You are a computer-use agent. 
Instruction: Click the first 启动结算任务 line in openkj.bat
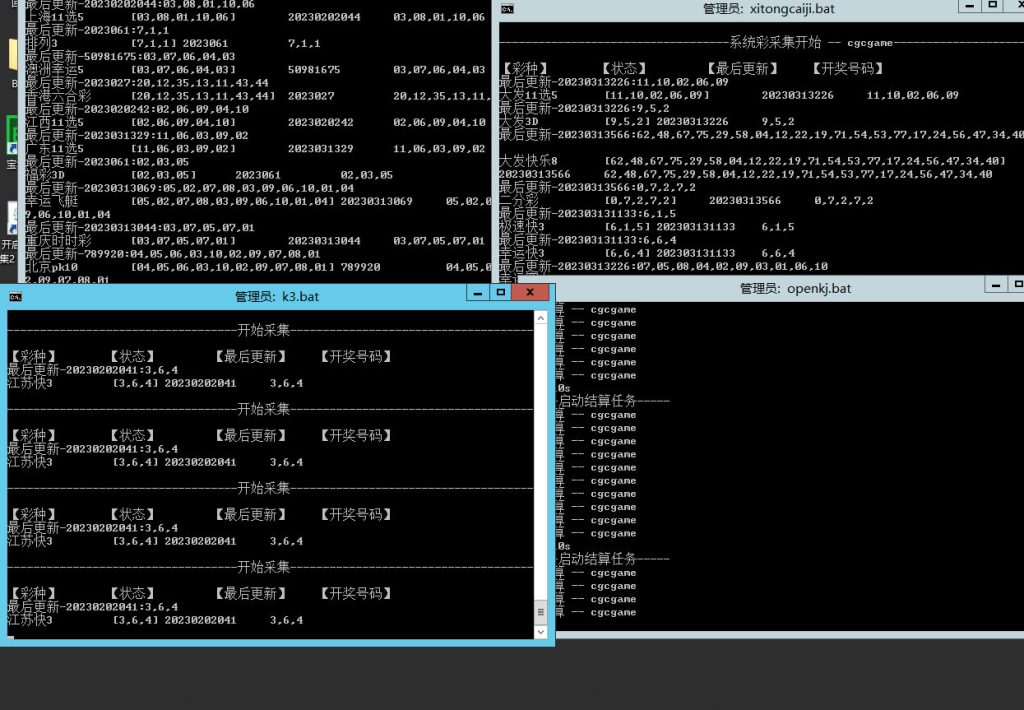point(598,401)
